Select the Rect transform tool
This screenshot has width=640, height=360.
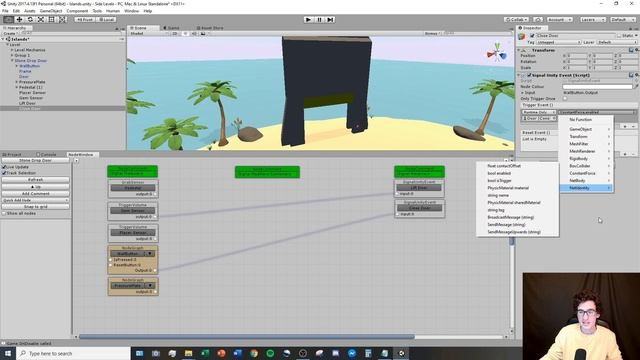click(x=51, y=20)
